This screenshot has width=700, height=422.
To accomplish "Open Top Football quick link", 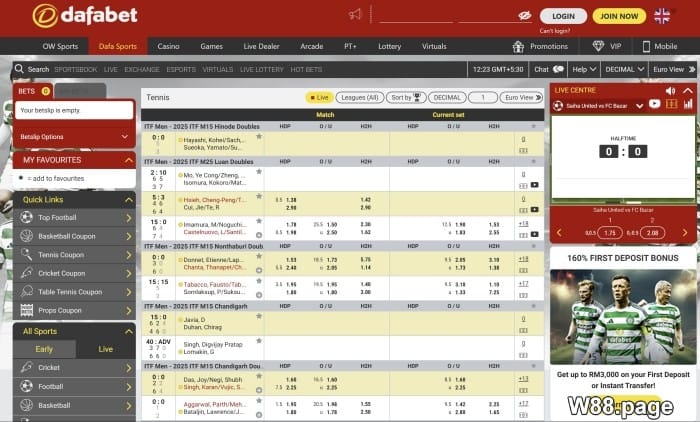I will (x=74, y=217).
